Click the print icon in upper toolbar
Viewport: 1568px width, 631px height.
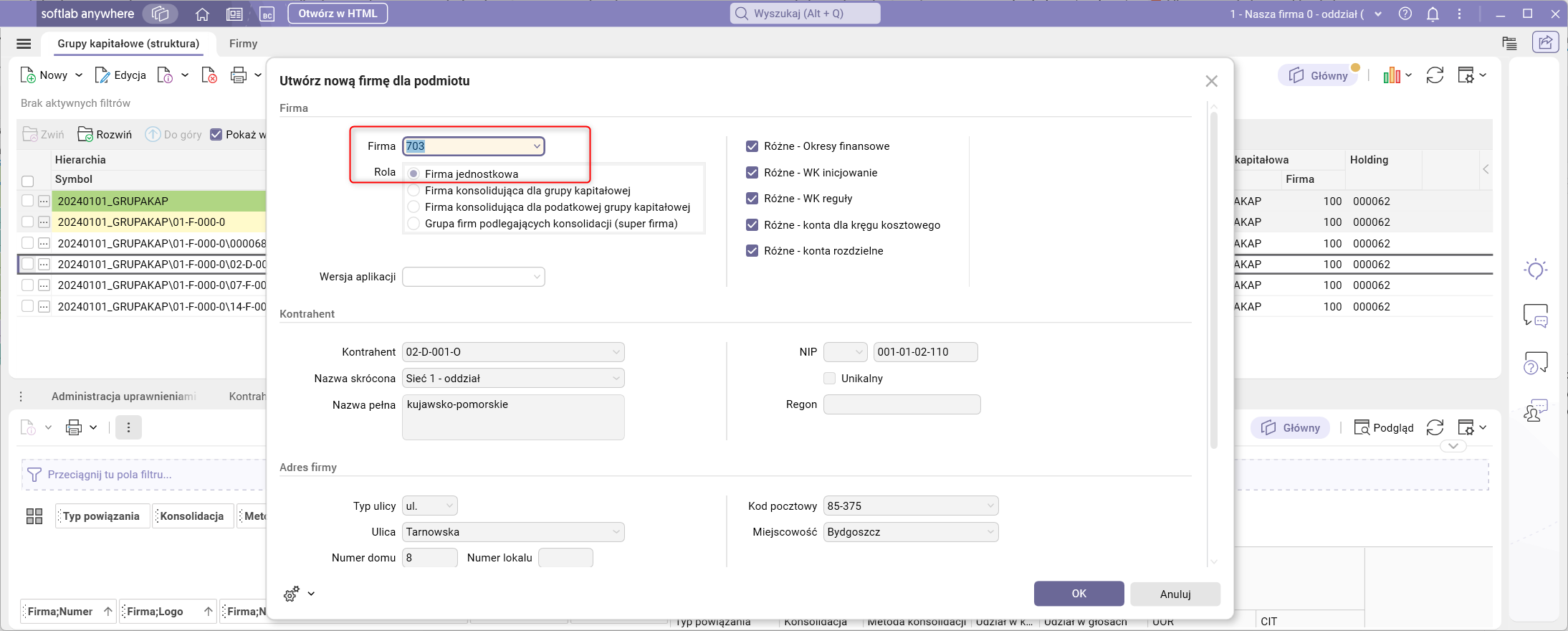(x=239, y=75)
